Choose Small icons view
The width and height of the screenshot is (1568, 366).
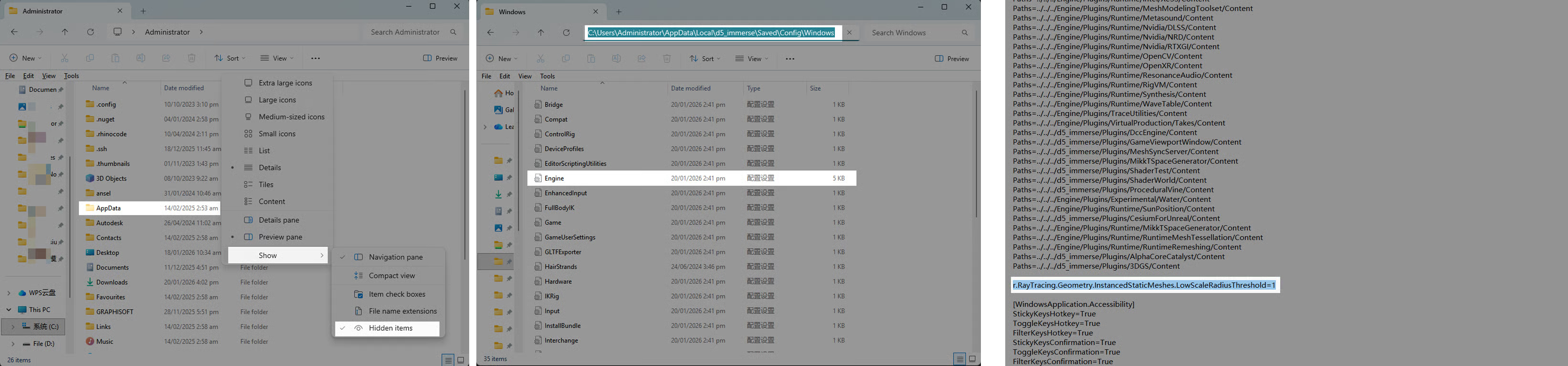click(x=278, y=133)
